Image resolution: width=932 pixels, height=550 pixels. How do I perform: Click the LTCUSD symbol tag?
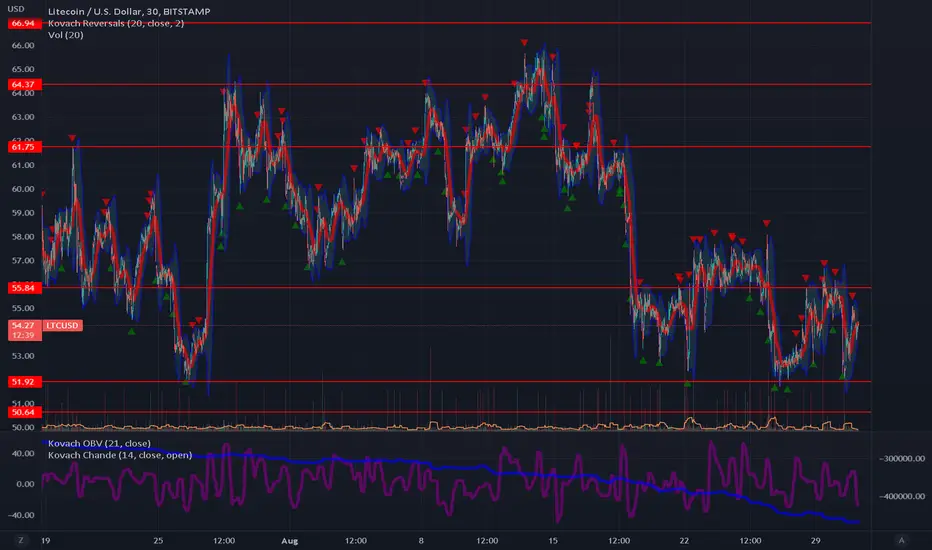tap(62, 326)
